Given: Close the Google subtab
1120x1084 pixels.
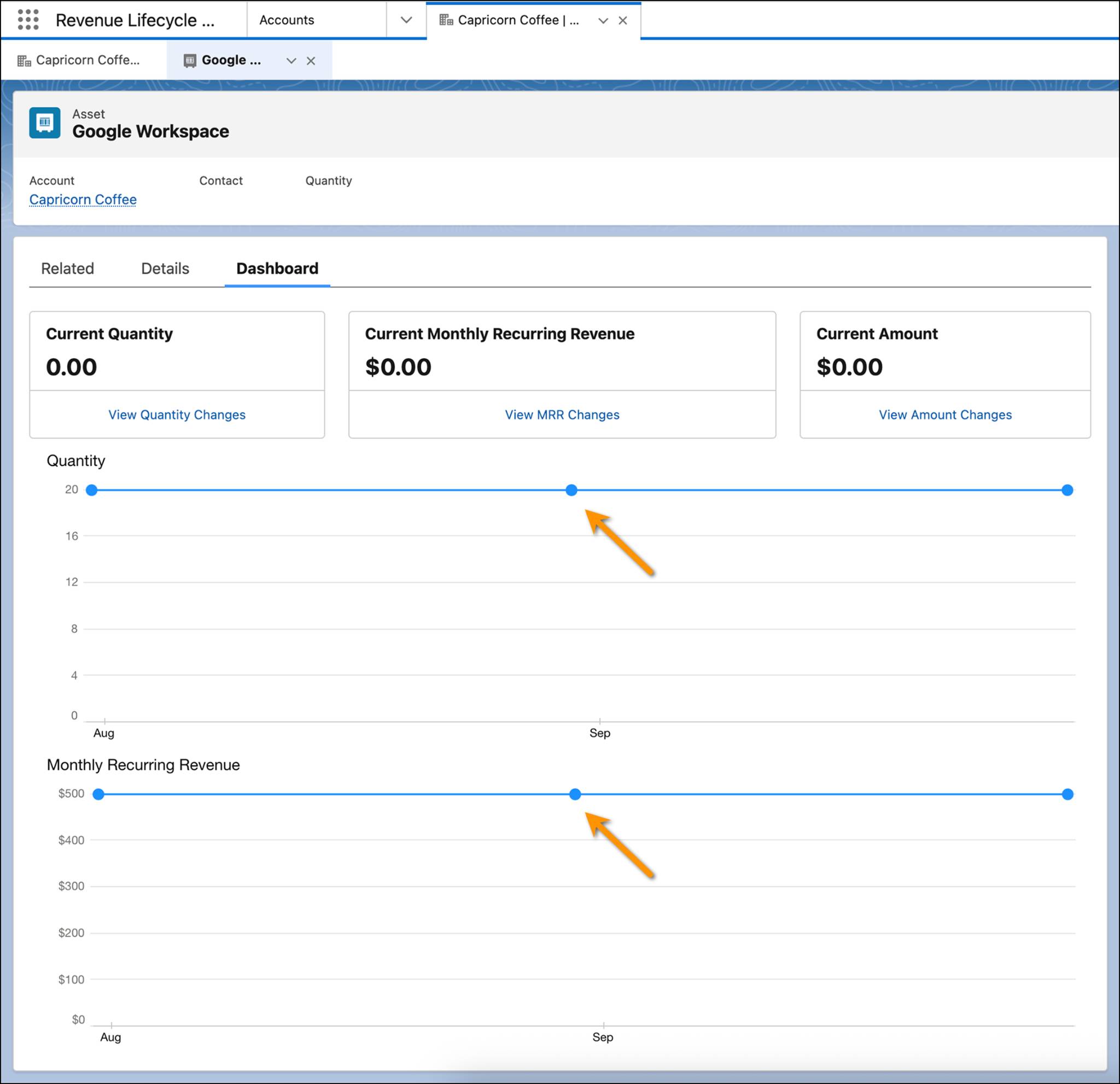Looking at the screenshot, I should tap(311, 61).
